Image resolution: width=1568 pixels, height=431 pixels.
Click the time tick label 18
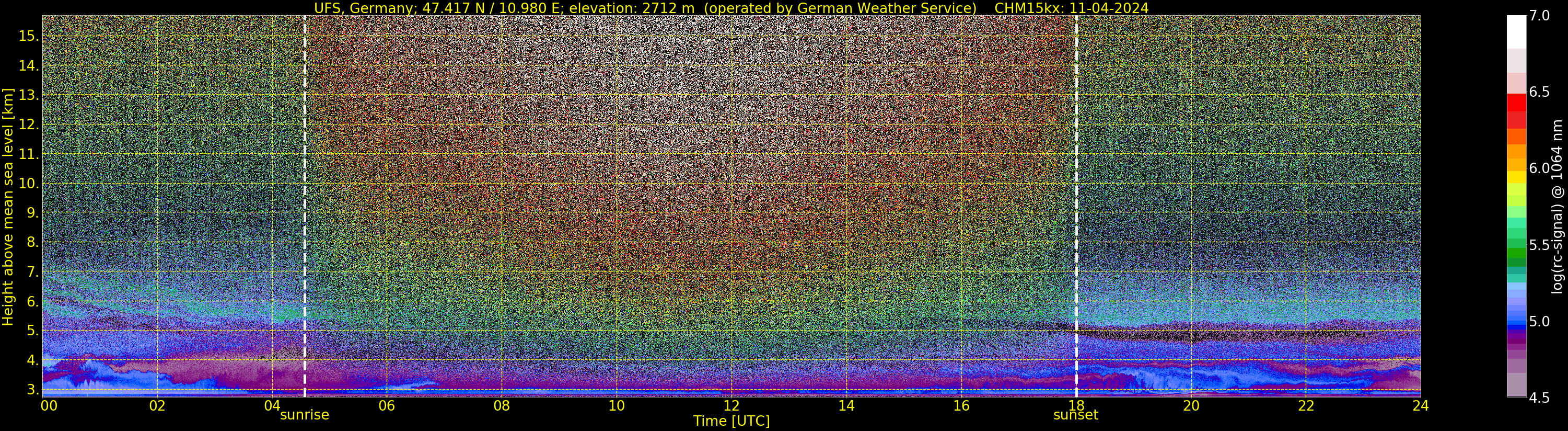coord(1076,405)
